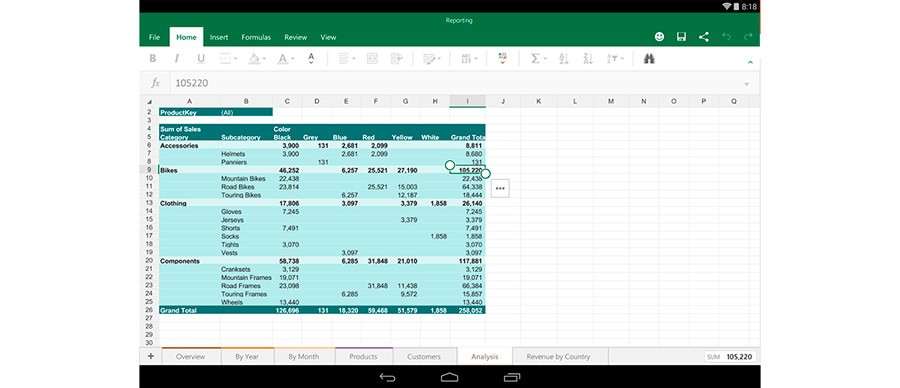Open the borders dropdown
Image resolution: width=900 pixels, height=388 pixels.
228,59
